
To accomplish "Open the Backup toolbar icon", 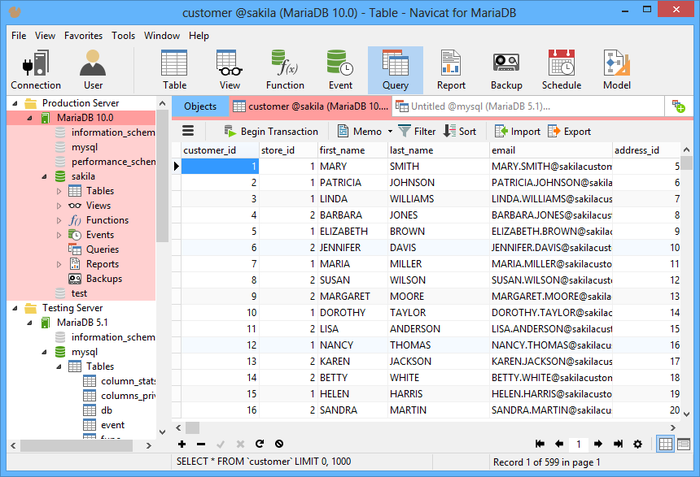I will point(506,70).
